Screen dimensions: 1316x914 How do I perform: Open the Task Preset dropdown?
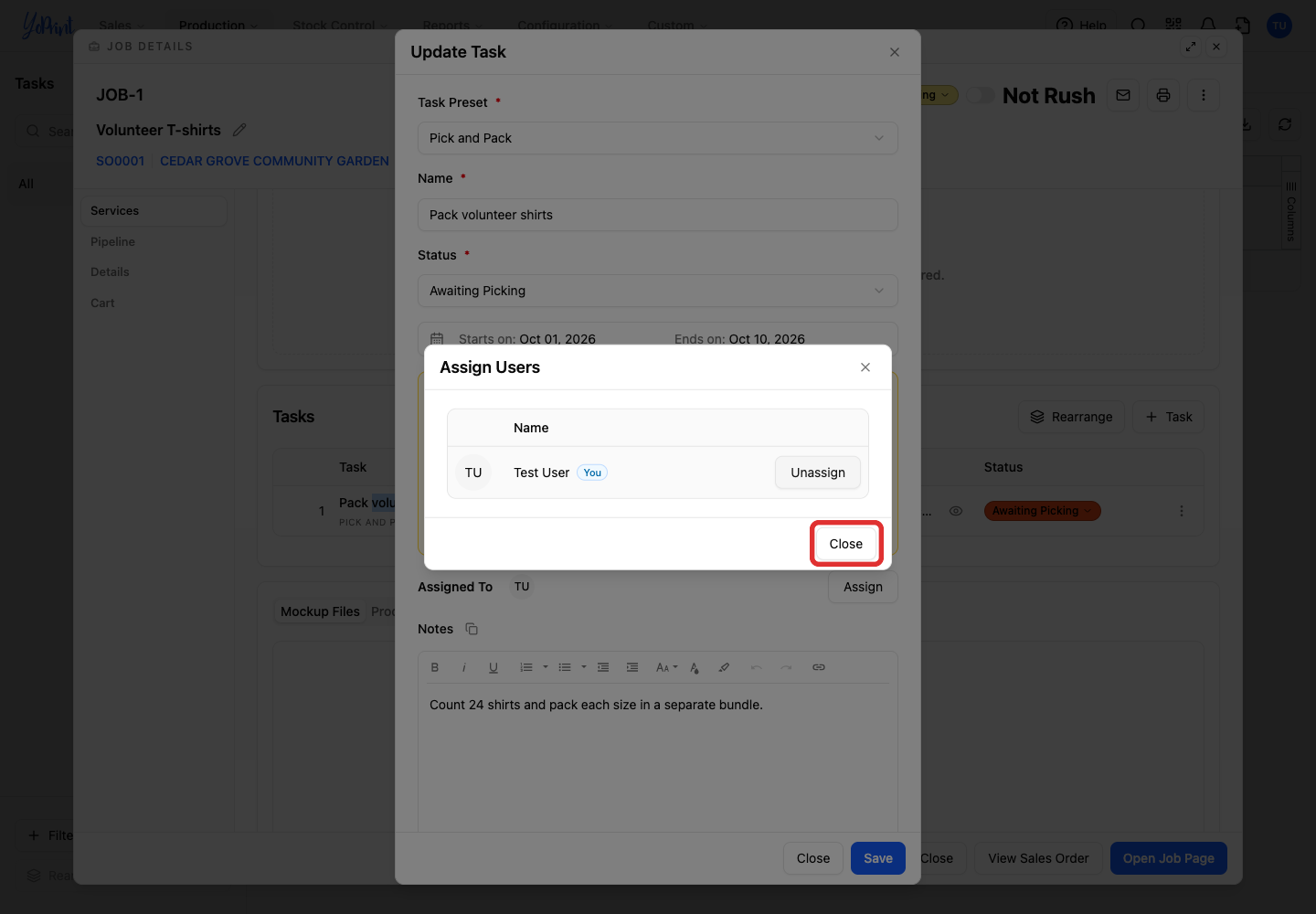coord(658,138)
